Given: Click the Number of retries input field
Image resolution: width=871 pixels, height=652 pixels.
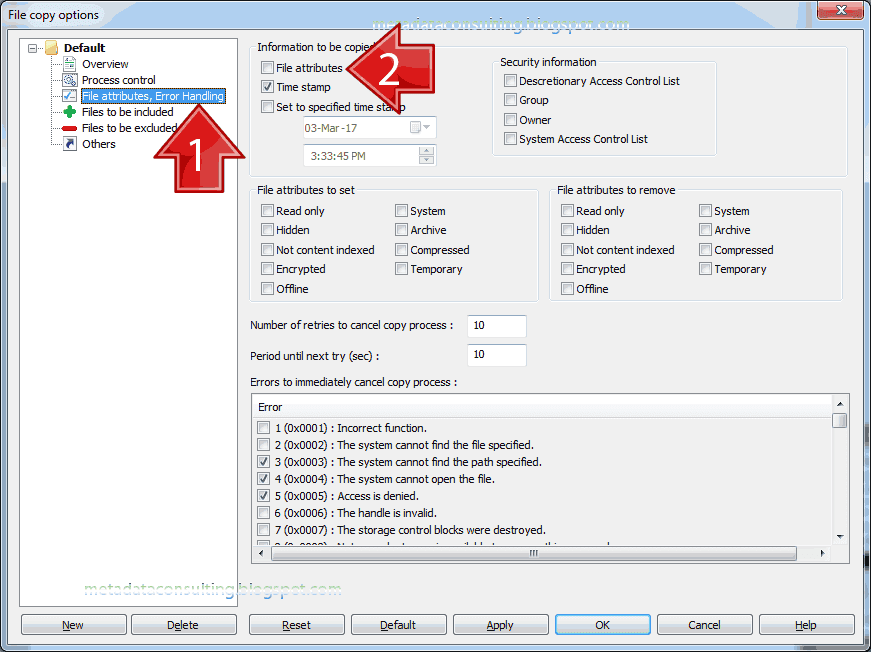Looking at the screenshot, I should tap(496, 326).
